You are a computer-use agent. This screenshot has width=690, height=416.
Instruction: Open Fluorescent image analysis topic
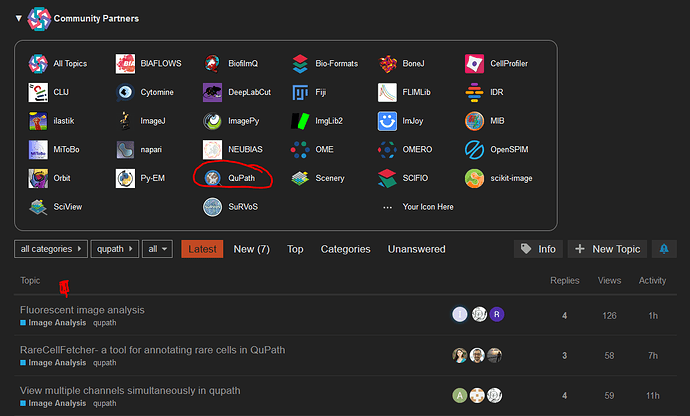click(82, 310)
